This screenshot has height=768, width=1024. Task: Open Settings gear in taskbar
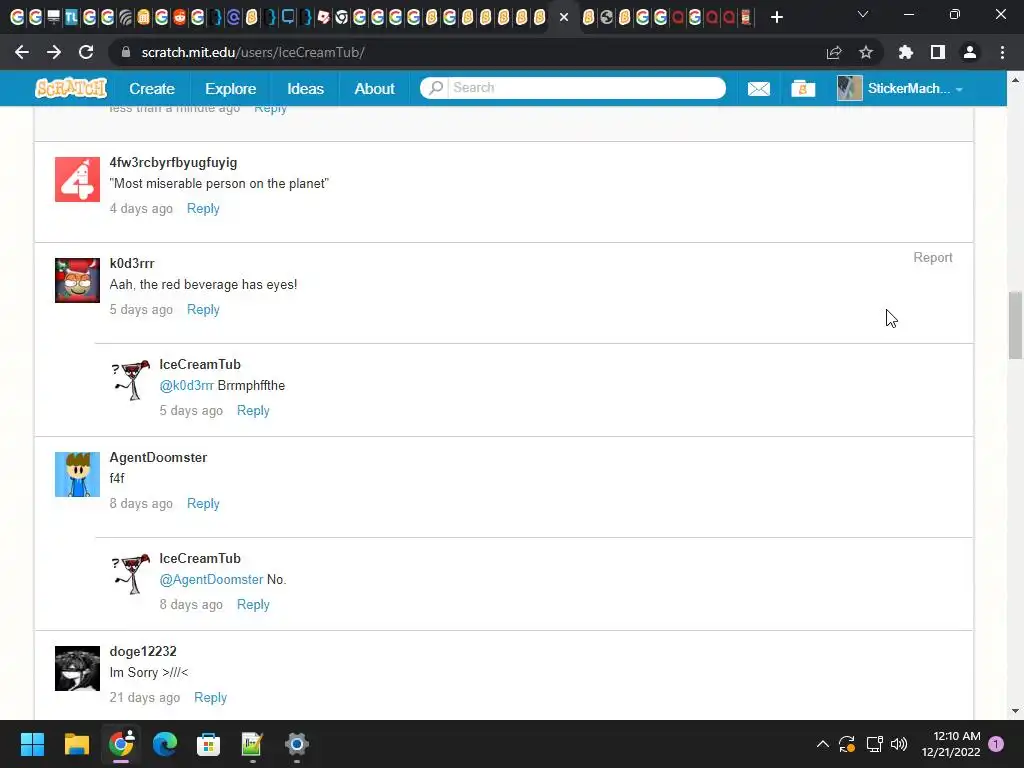coord(296,744)
